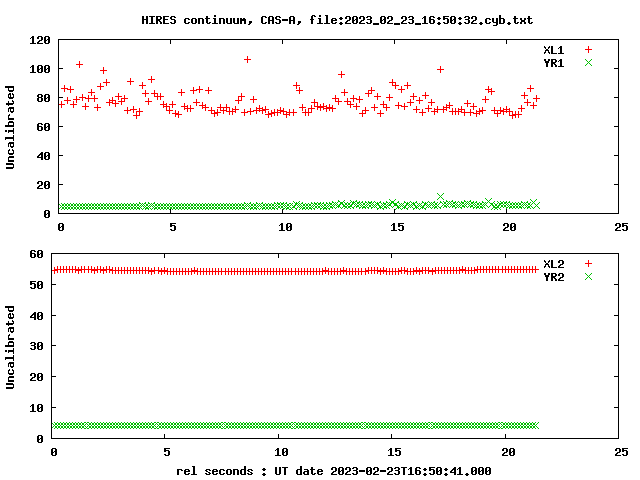Click the 60 tick label in XL1/YR1 plot
The width and height of the screenshot is (640, 480).
coord(44,127)
